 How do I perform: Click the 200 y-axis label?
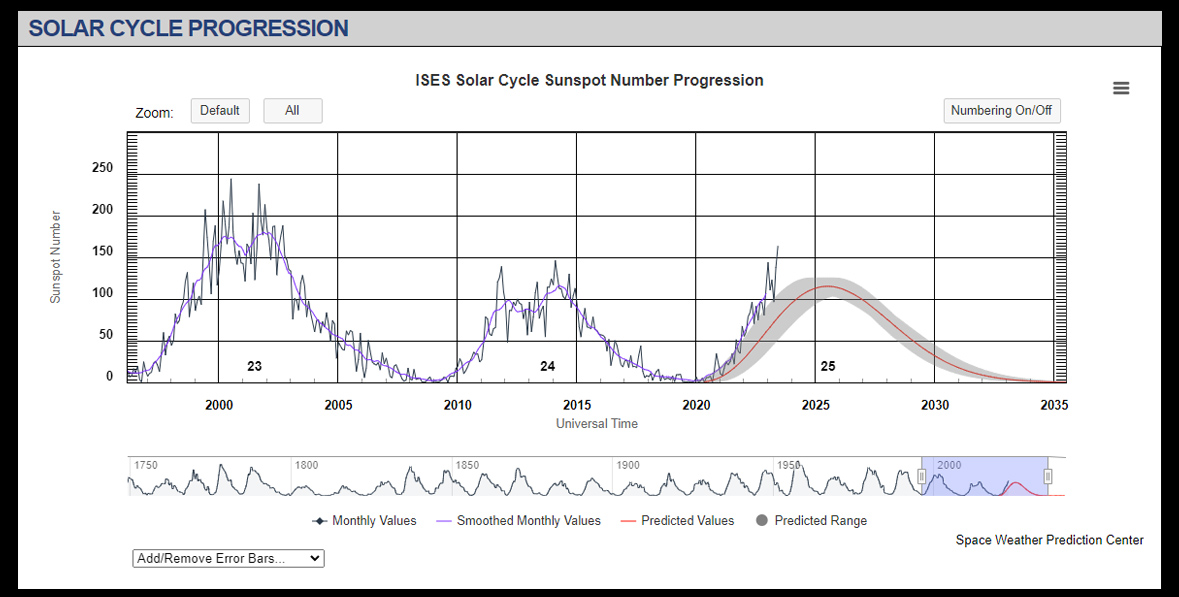[x=103, y=210]
